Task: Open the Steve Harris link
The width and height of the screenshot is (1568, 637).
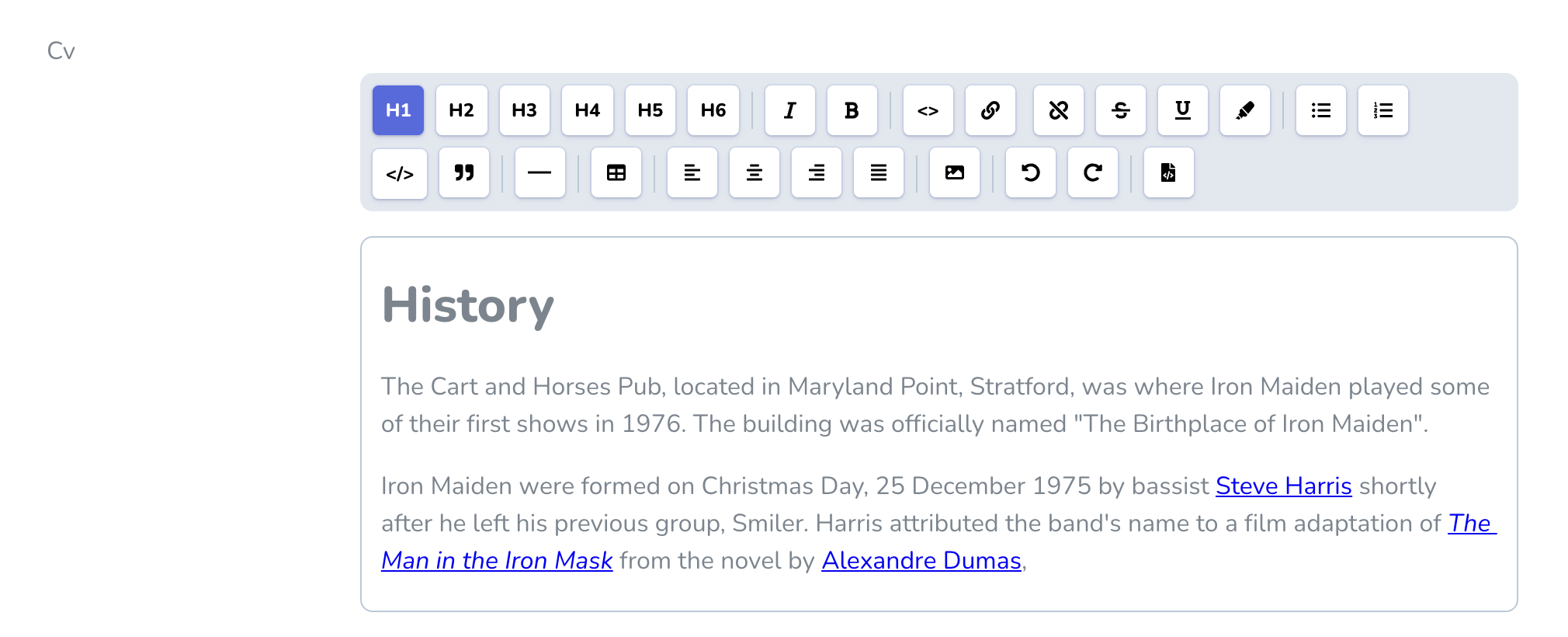Action: (x=1283, y=486)
